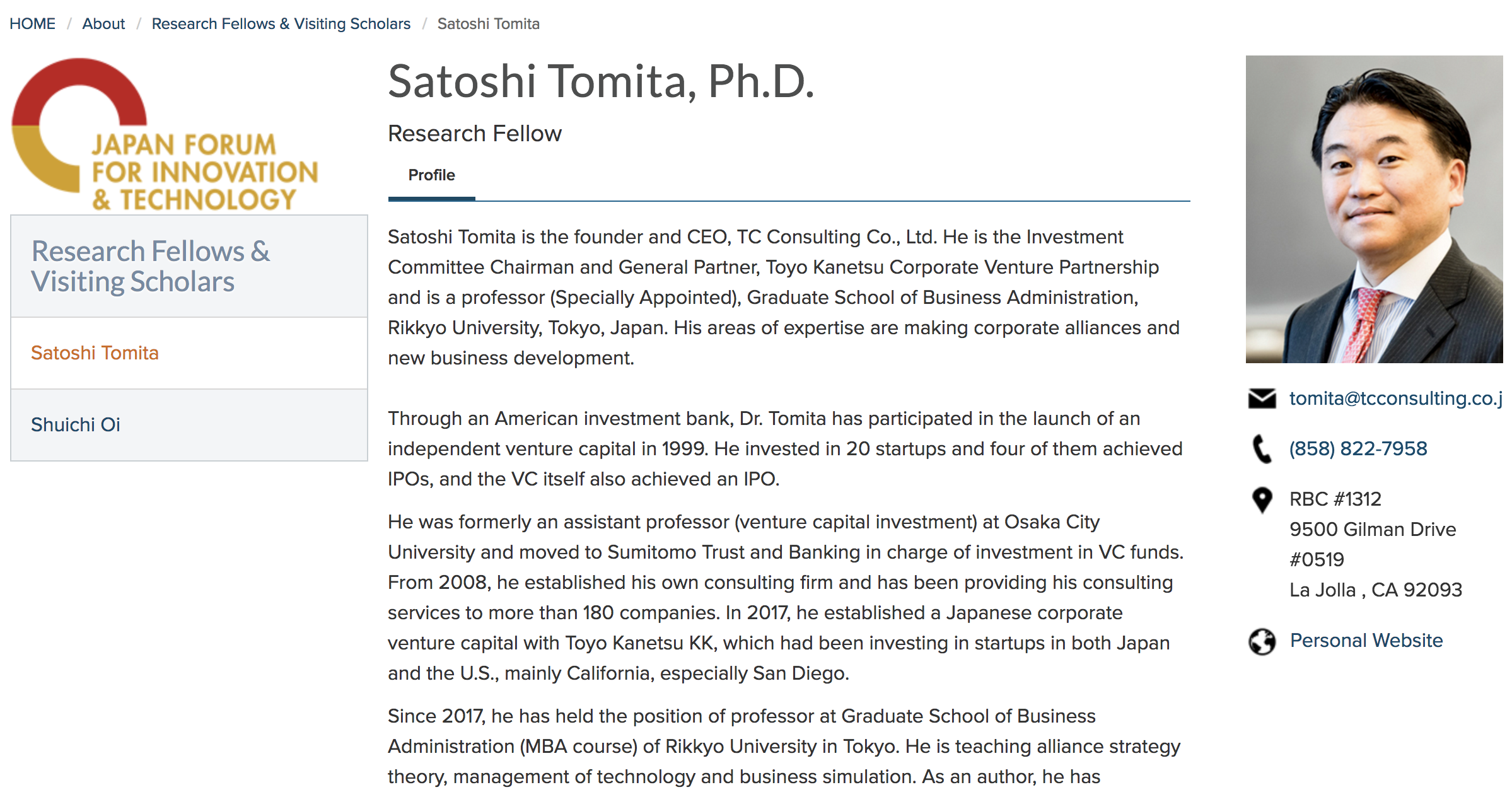The height and width of the screenshot is (797, 1512).
Task: Click the Research Fellow subtitle text
Action: coord(474,134)
